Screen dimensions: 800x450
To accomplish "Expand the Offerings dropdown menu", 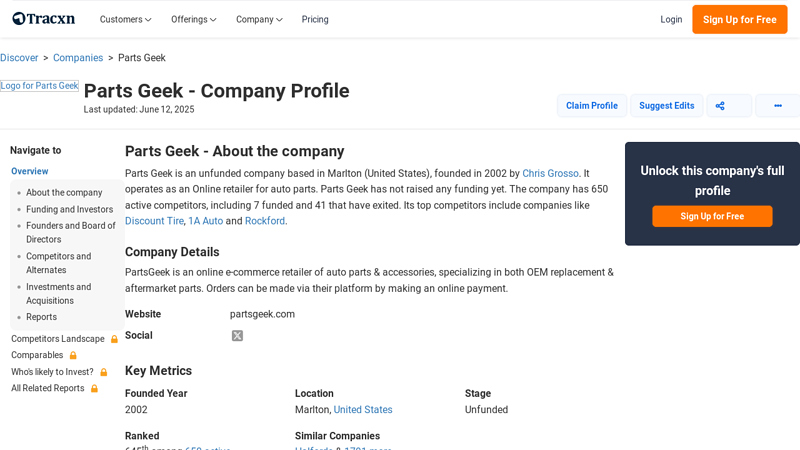I will click(193, 19).
